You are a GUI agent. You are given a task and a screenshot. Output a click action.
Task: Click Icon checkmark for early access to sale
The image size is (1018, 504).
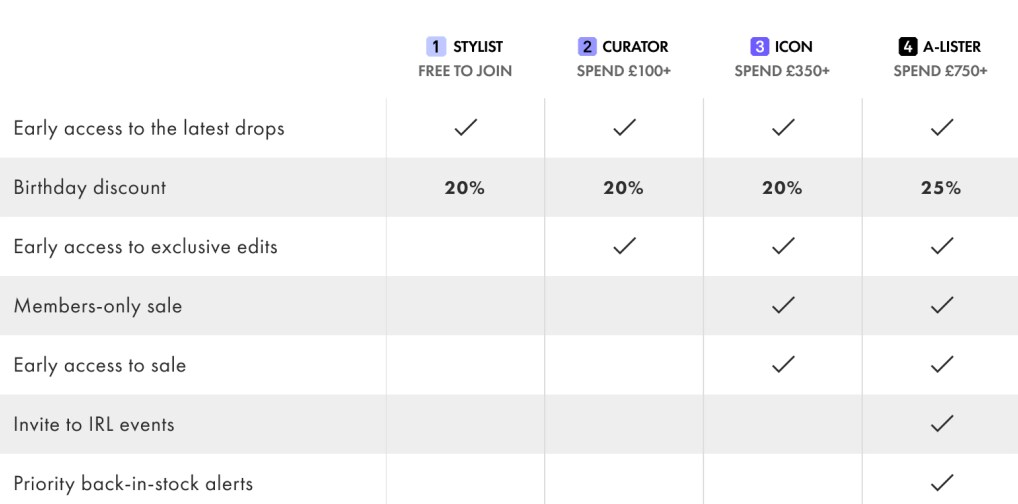click(x=783, y=365)
